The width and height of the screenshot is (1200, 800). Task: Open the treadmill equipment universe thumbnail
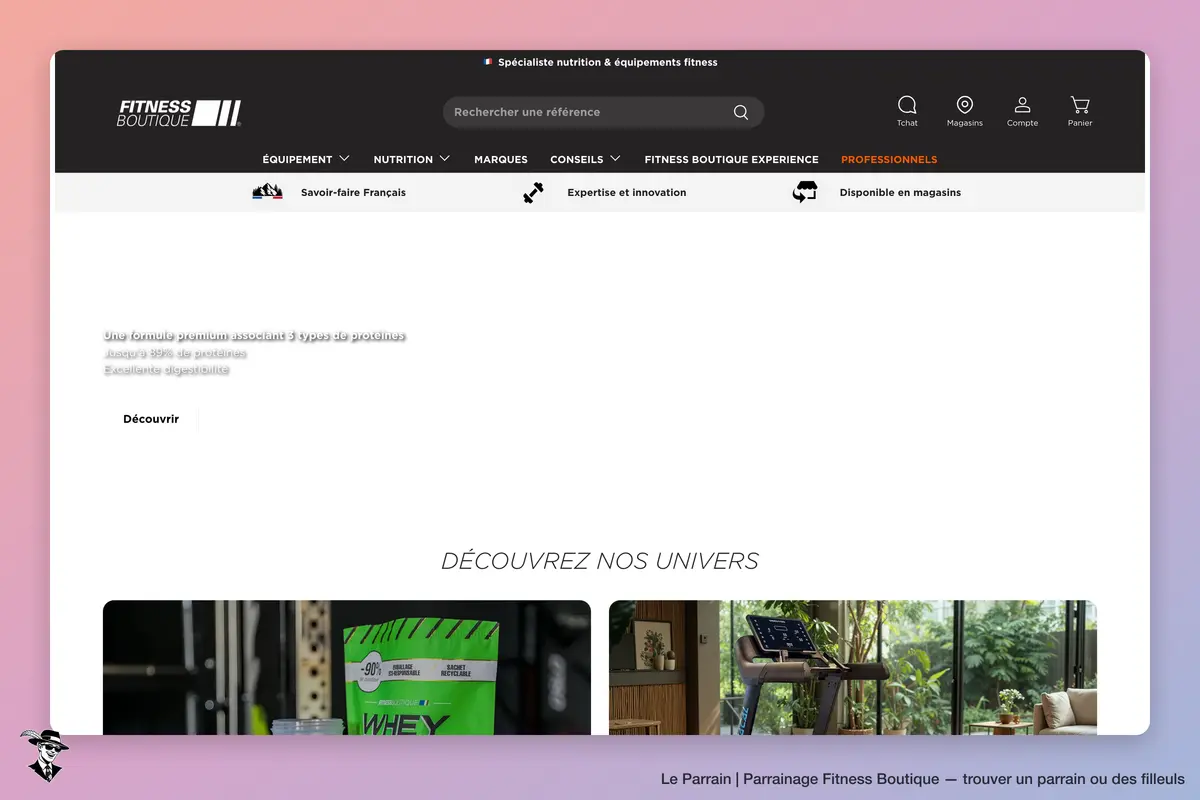(853, 667)
